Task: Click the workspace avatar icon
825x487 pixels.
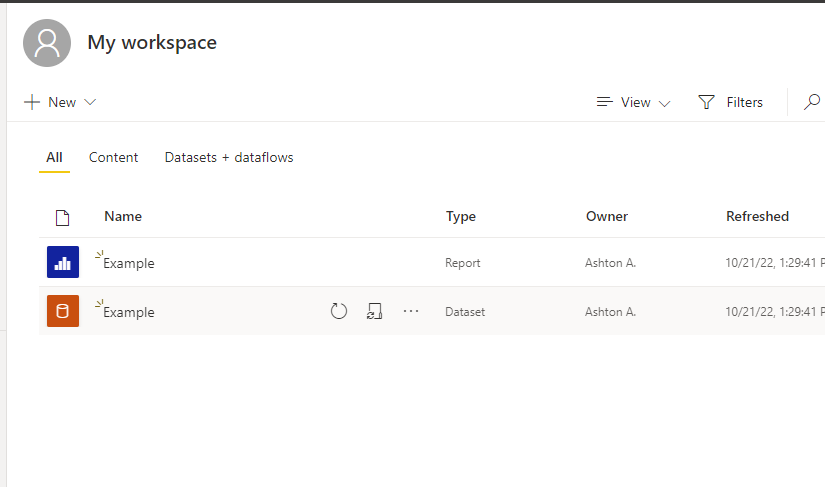Action: 47,43
